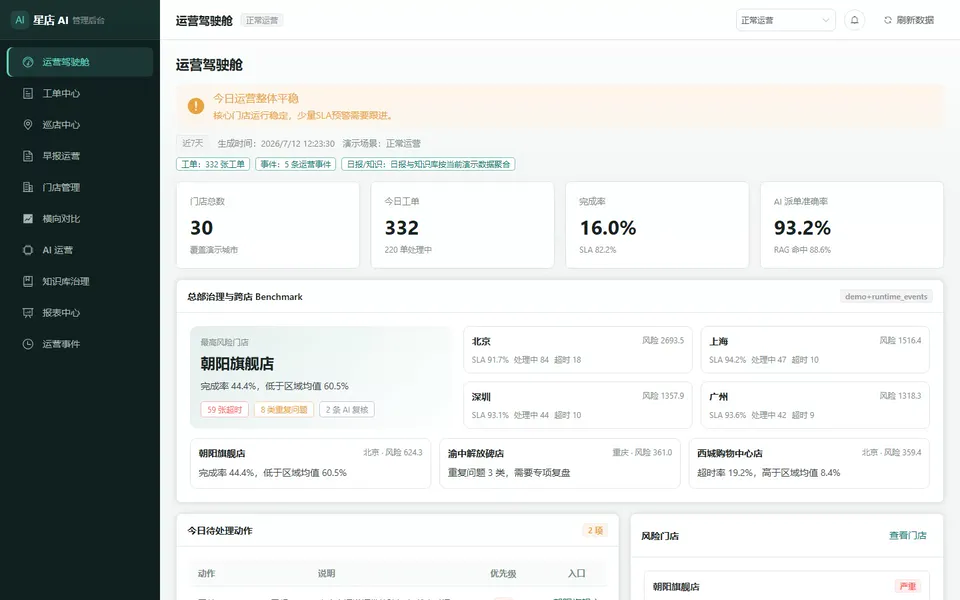The image size is (960, 600).
Task: Click the 横向对比 chart icon
Action: (28, 218)
